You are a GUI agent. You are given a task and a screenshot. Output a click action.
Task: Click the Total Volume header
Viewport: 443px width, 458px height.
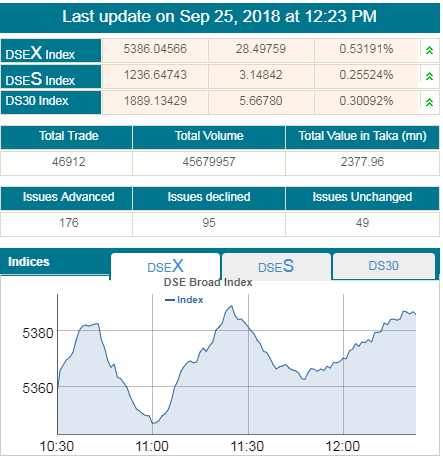(x=209, y=136)
